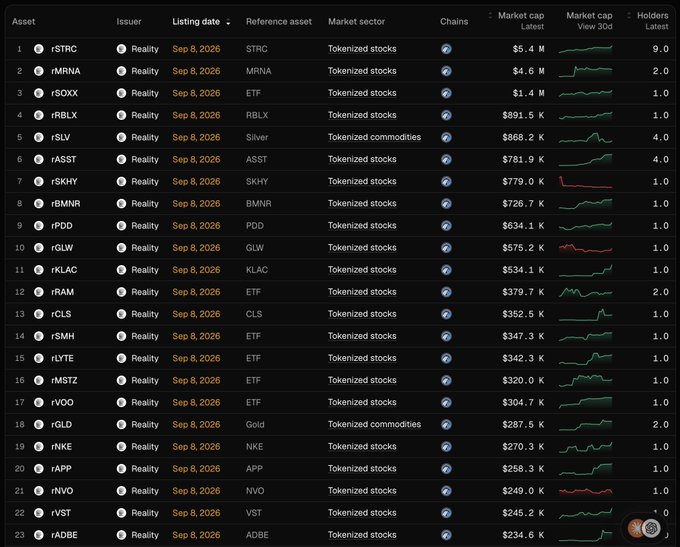680x547 pixels.
Task: Open Tokenized commodities link in rGLD row
Action: tap(374, 425)
